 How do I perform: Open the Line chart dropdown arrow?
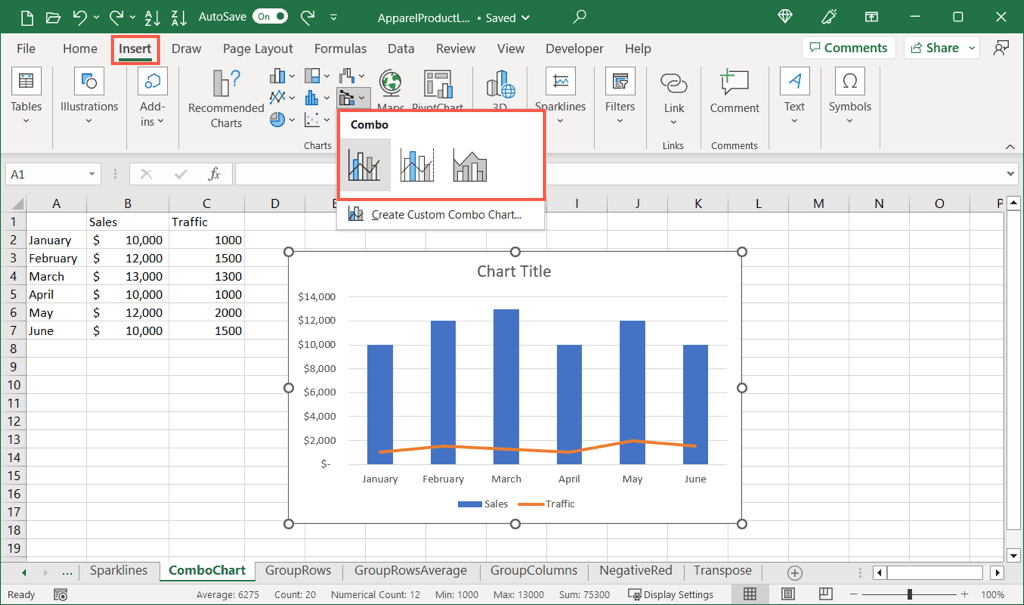pyautogui.click(x=291, y=97)
